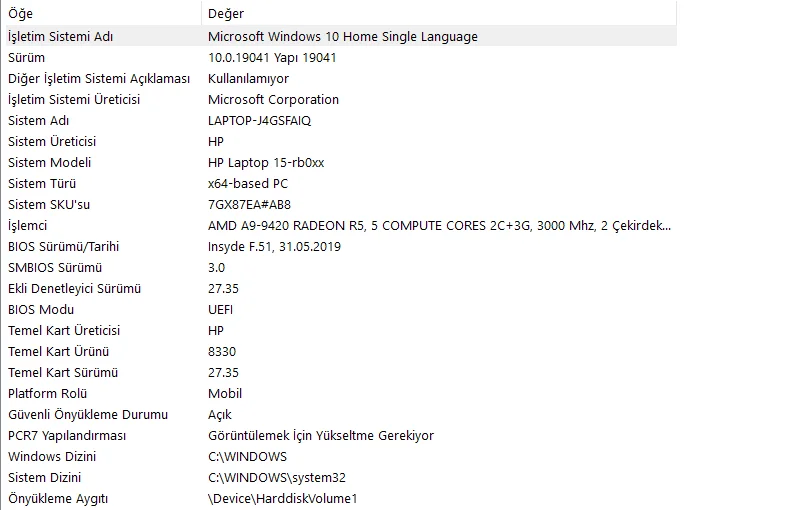Select the İşlemci row
The width and height of the screenshot is (812, 510).
[28, 225]
